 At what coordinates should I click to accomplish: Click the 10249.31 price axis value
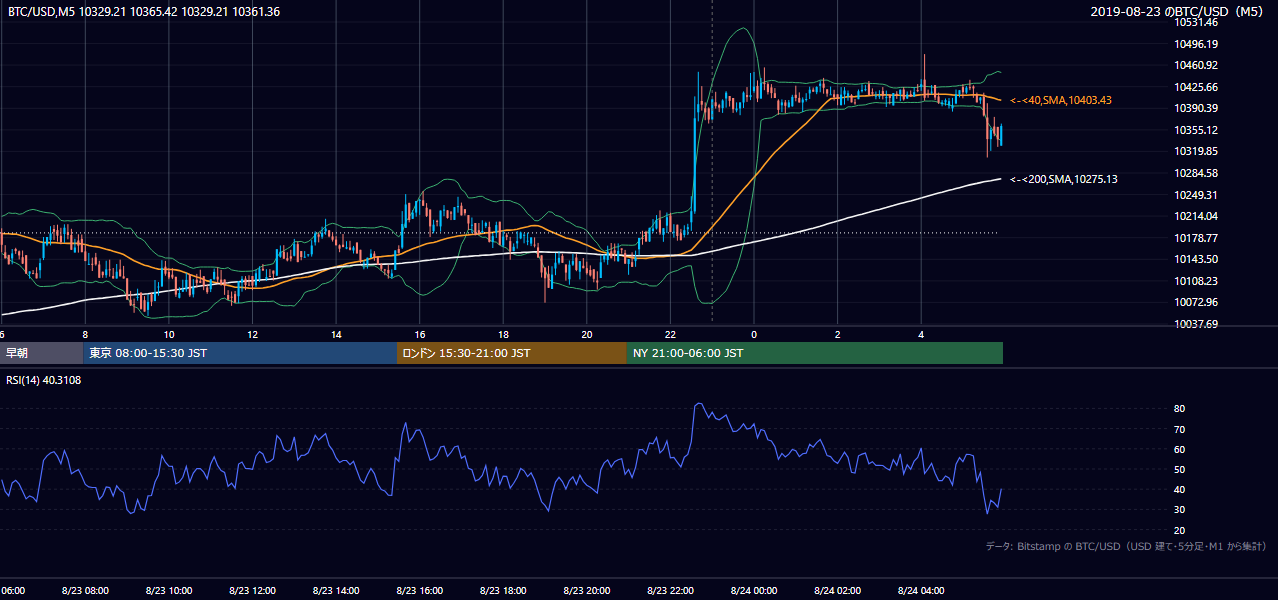point(1196,195)
